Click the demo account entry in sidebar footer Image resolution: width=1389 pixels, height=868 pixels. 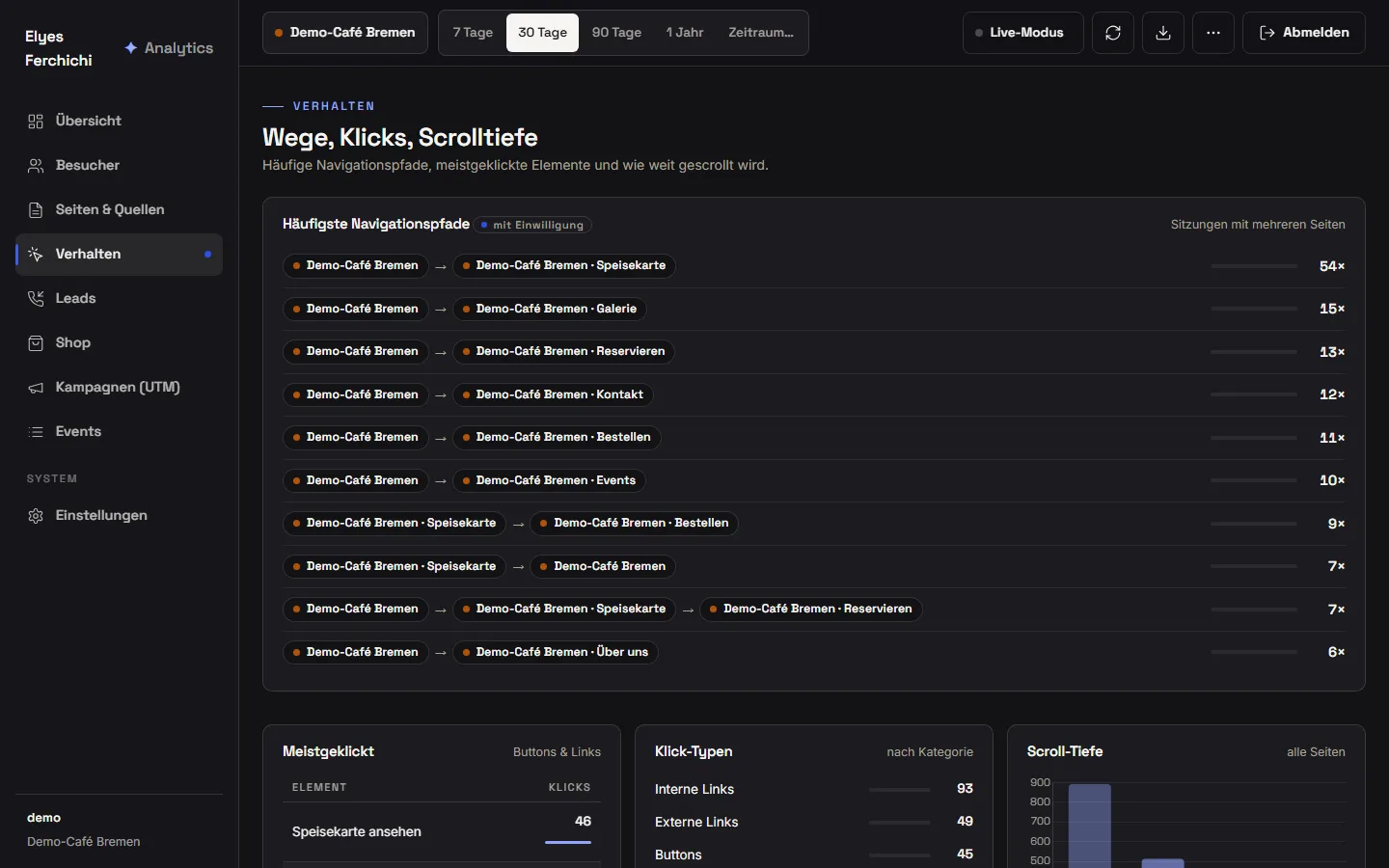click(x=120, y=829)
